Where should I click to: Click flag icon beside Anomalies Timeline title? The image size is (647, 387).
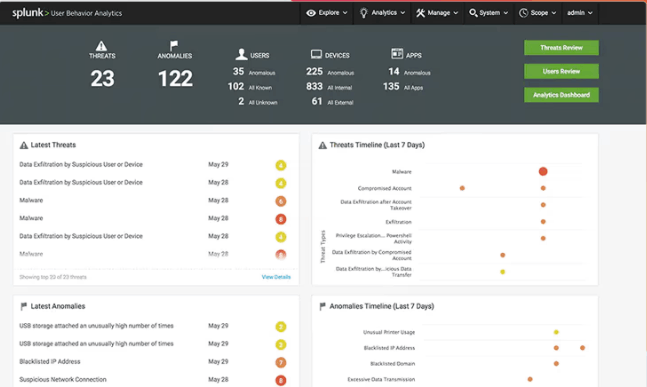tap(322, 306)
